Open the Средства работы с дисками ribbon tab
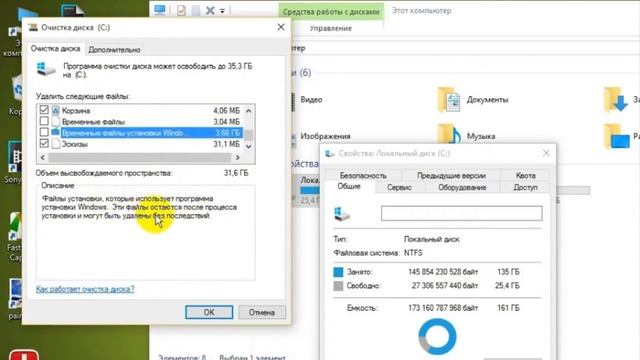 tap(331, 12)
